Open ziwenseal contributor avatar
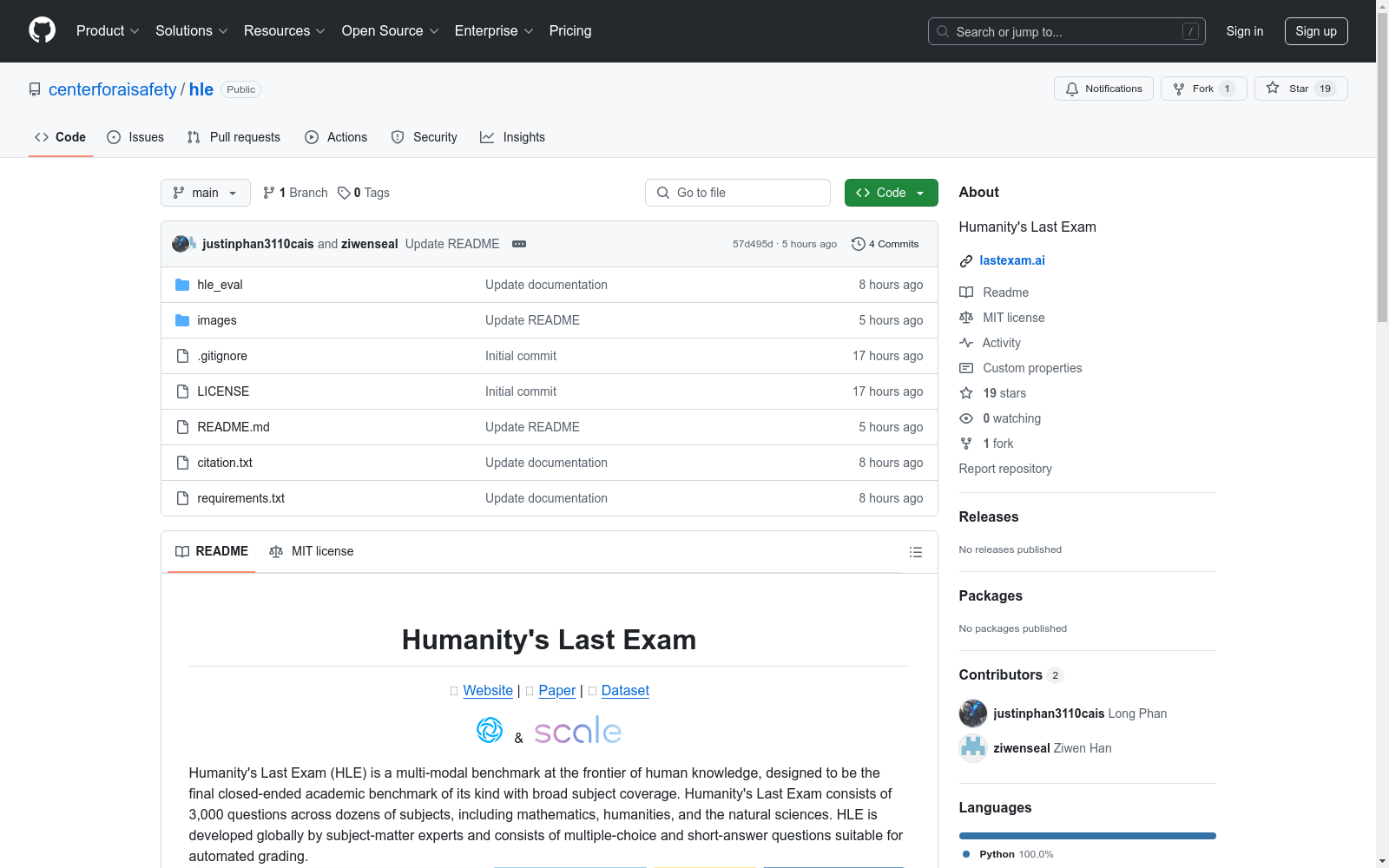The width and height of the screenshot is (1389, 868). [973, 748]
